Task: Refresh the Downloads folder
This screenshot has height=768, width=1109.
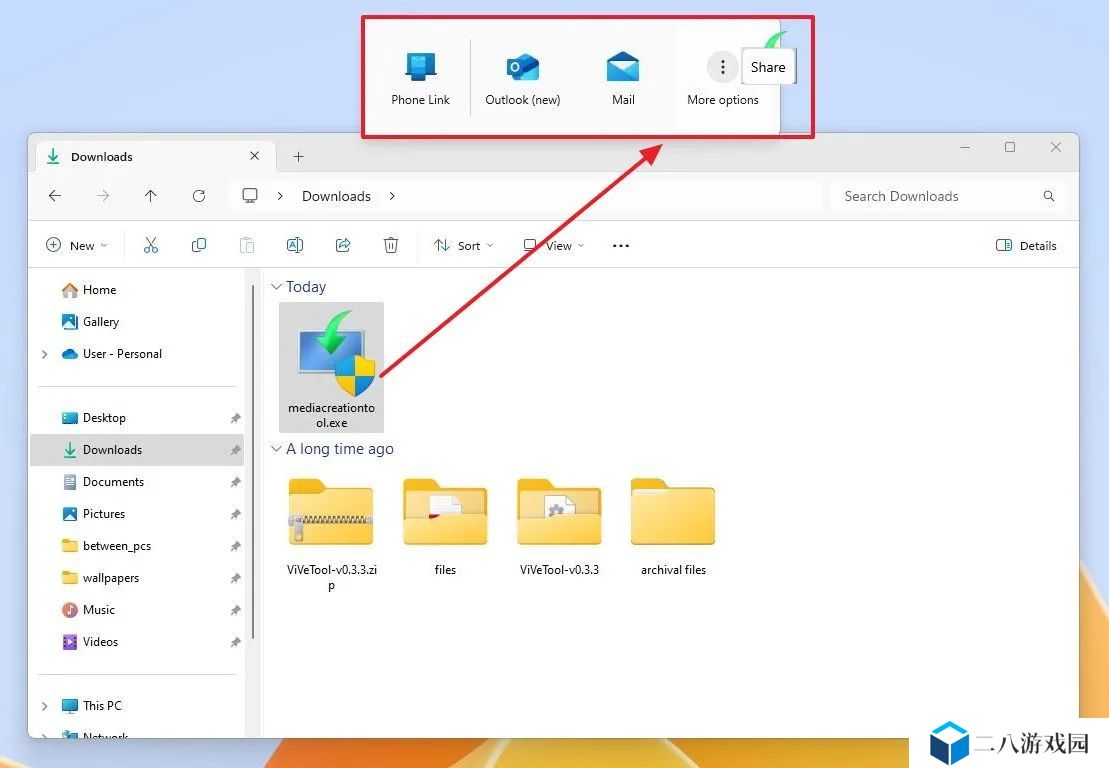Action: point(199,196)
